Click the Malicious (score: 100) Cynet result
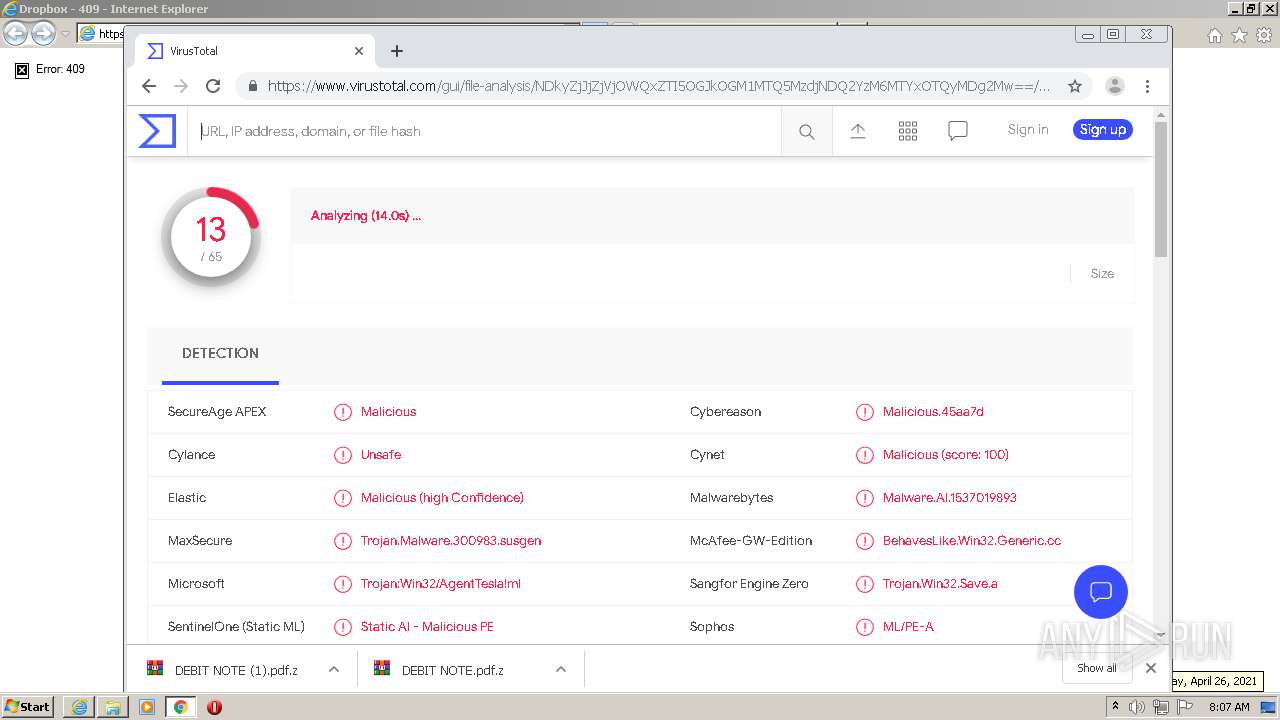Image resolution: width=1280 pixels, height=720 pixels. 946,455
